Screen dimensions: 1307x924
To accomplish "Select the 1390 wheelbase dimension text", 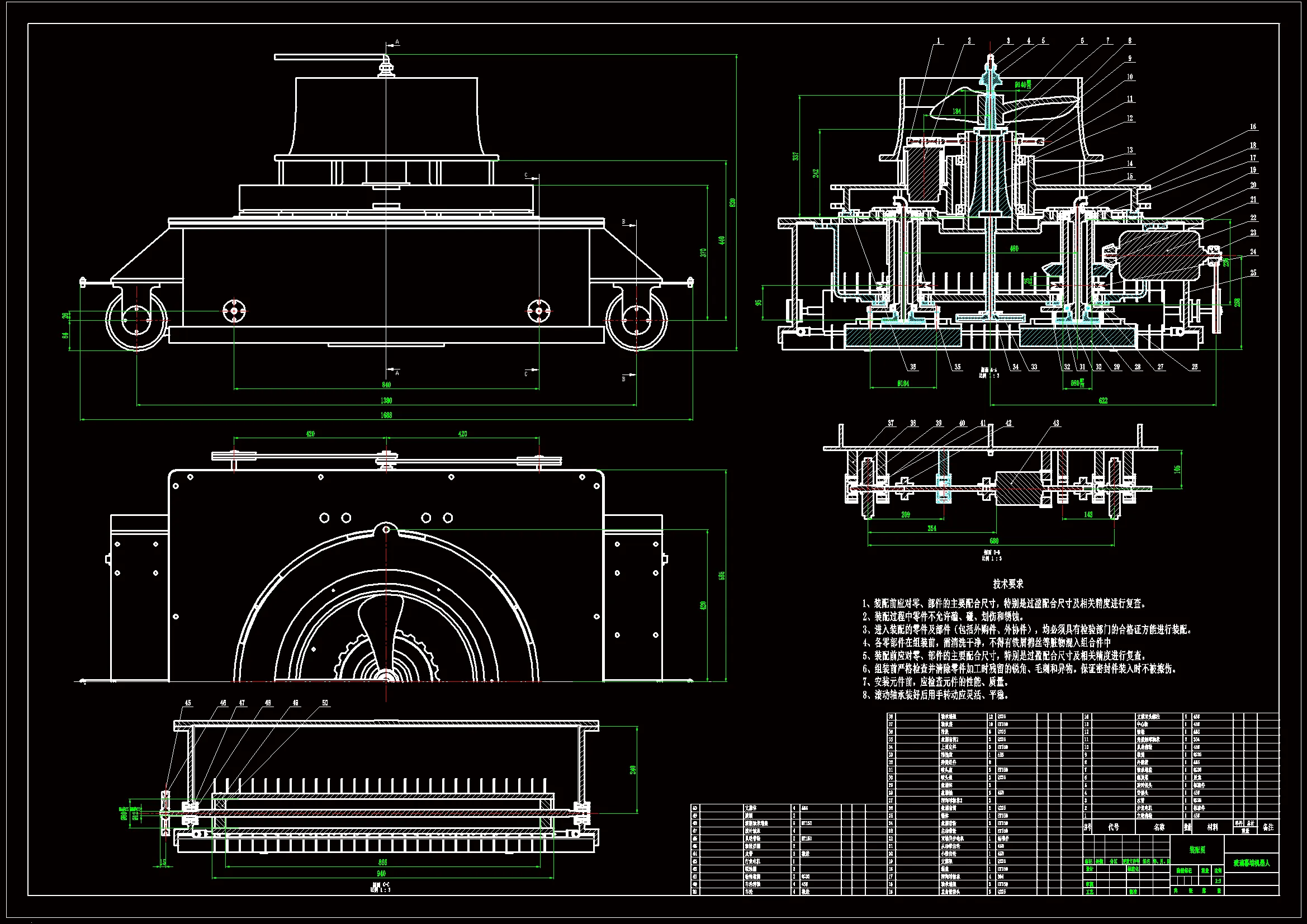I will 386,400.
